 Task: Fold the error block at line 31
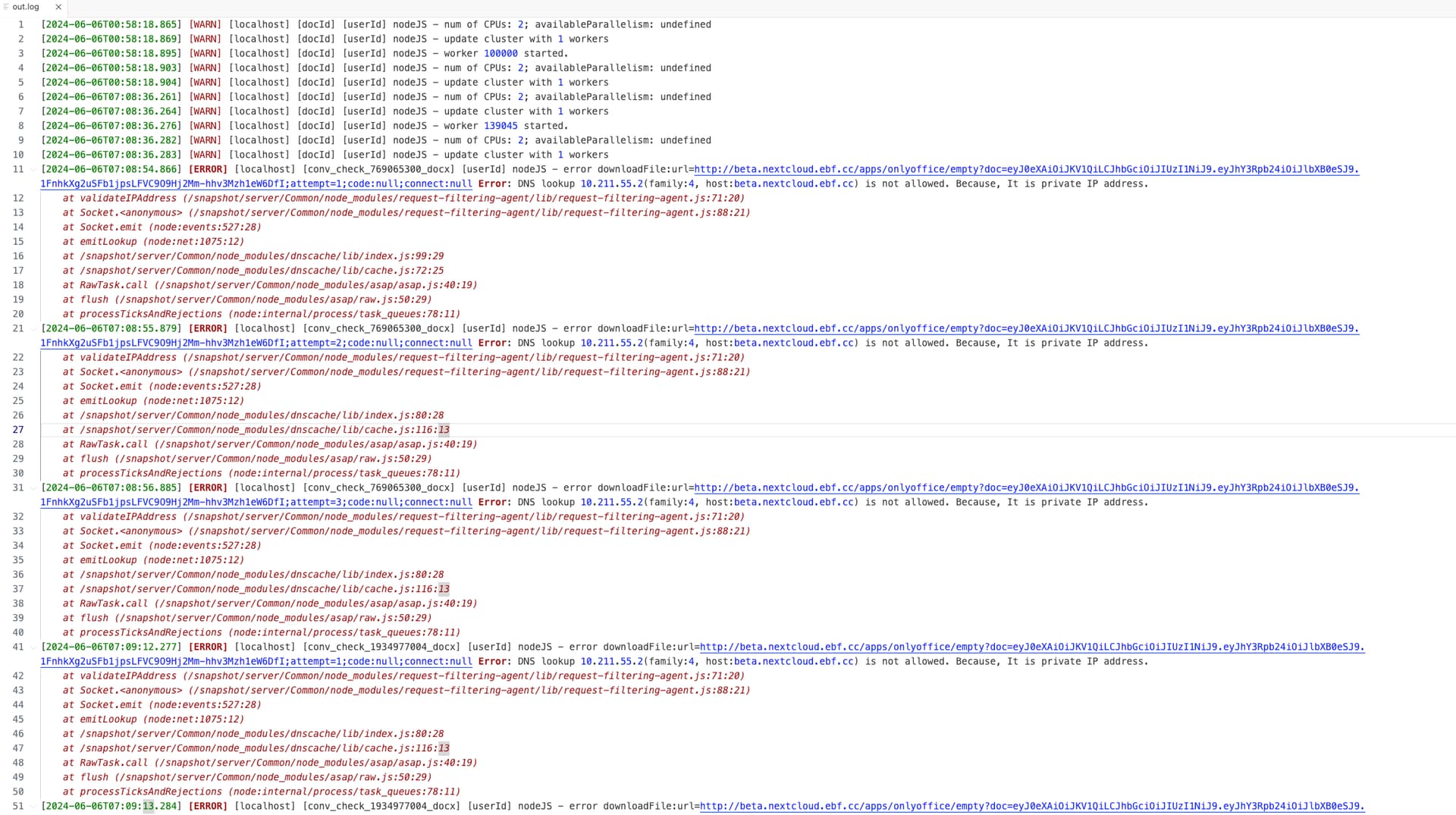33,488
